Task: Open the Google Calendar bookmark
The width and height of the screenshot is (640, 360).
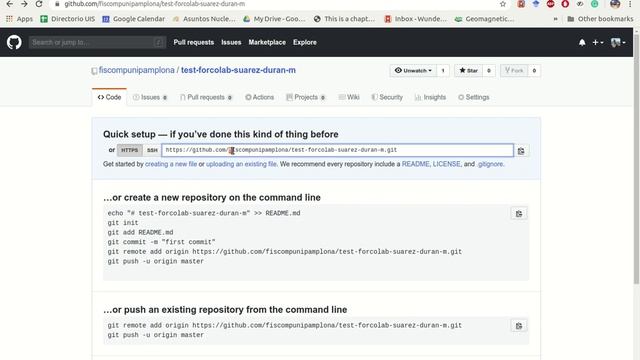Action: tap(133, 19)
